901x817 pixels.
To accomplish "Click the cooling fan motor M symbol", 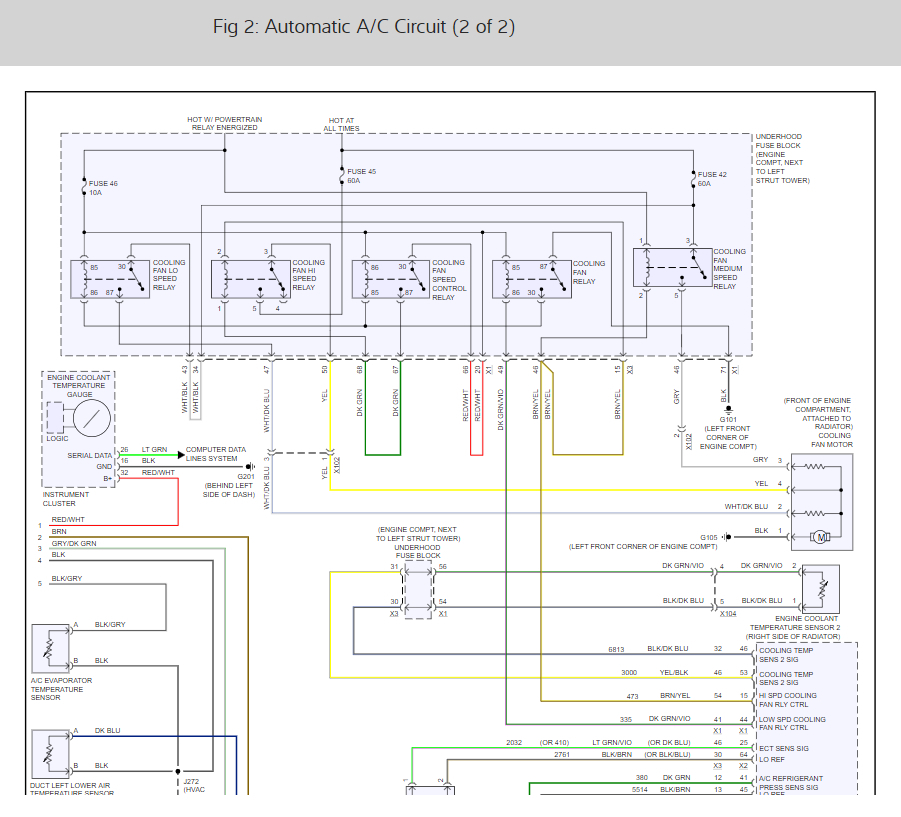I will click(820, 537).
